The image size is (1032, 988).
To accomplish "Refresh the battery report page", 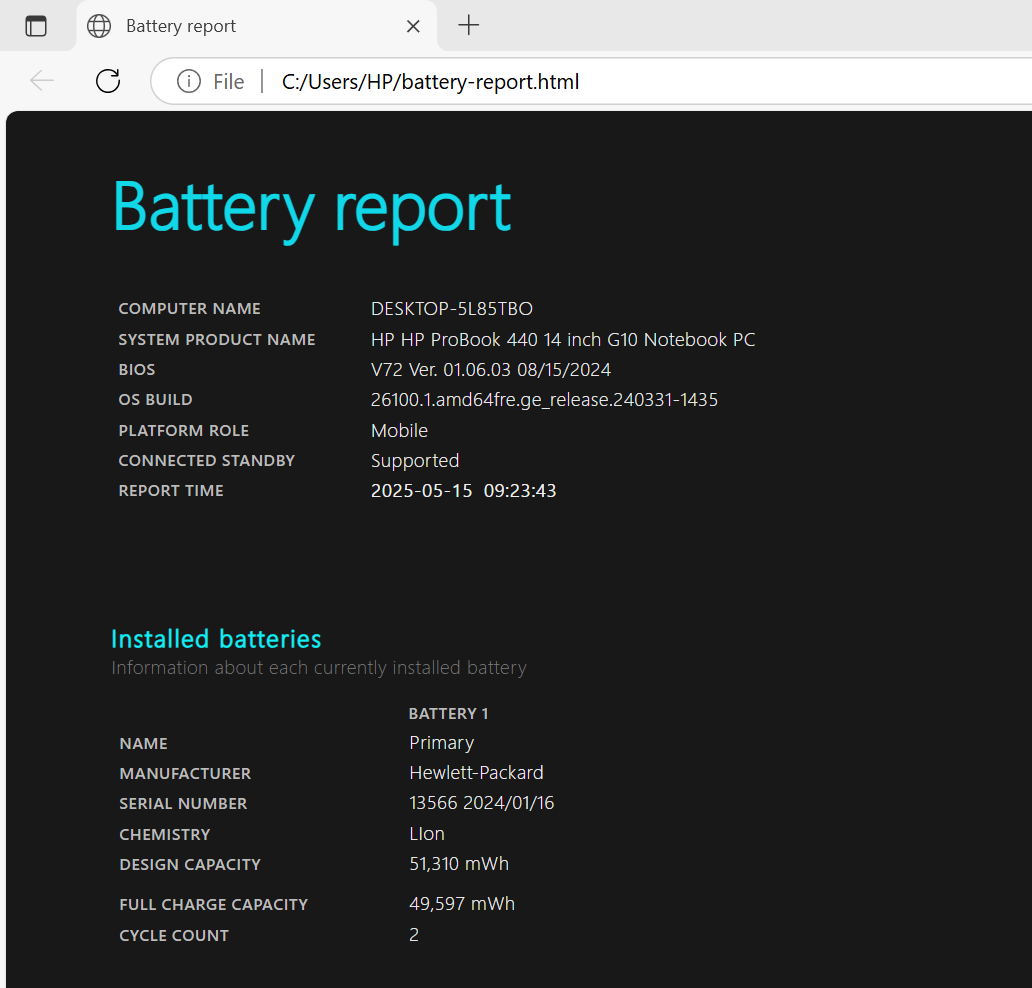I will point(108,81).
